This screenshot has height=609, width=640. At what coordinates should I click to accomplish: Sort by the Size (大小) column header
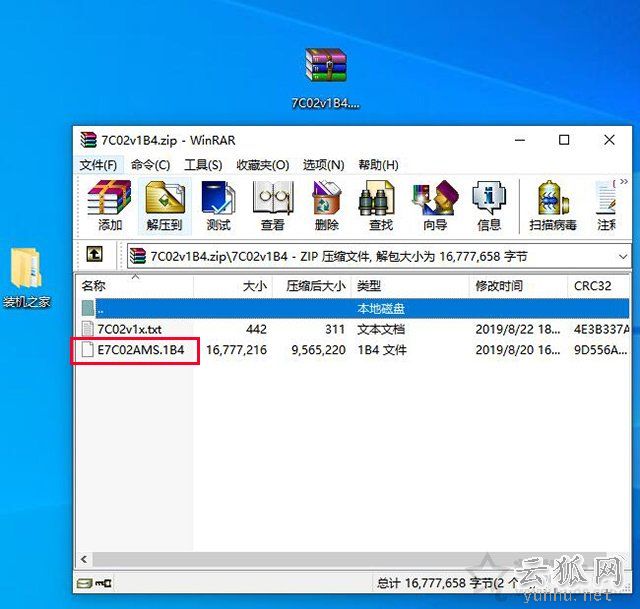233,286
